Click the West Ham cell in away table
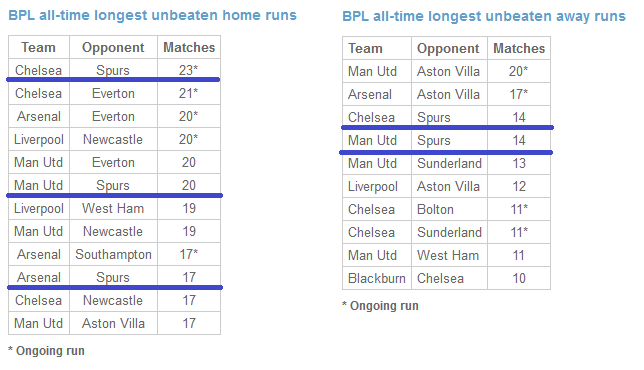 tap(449, 255)
